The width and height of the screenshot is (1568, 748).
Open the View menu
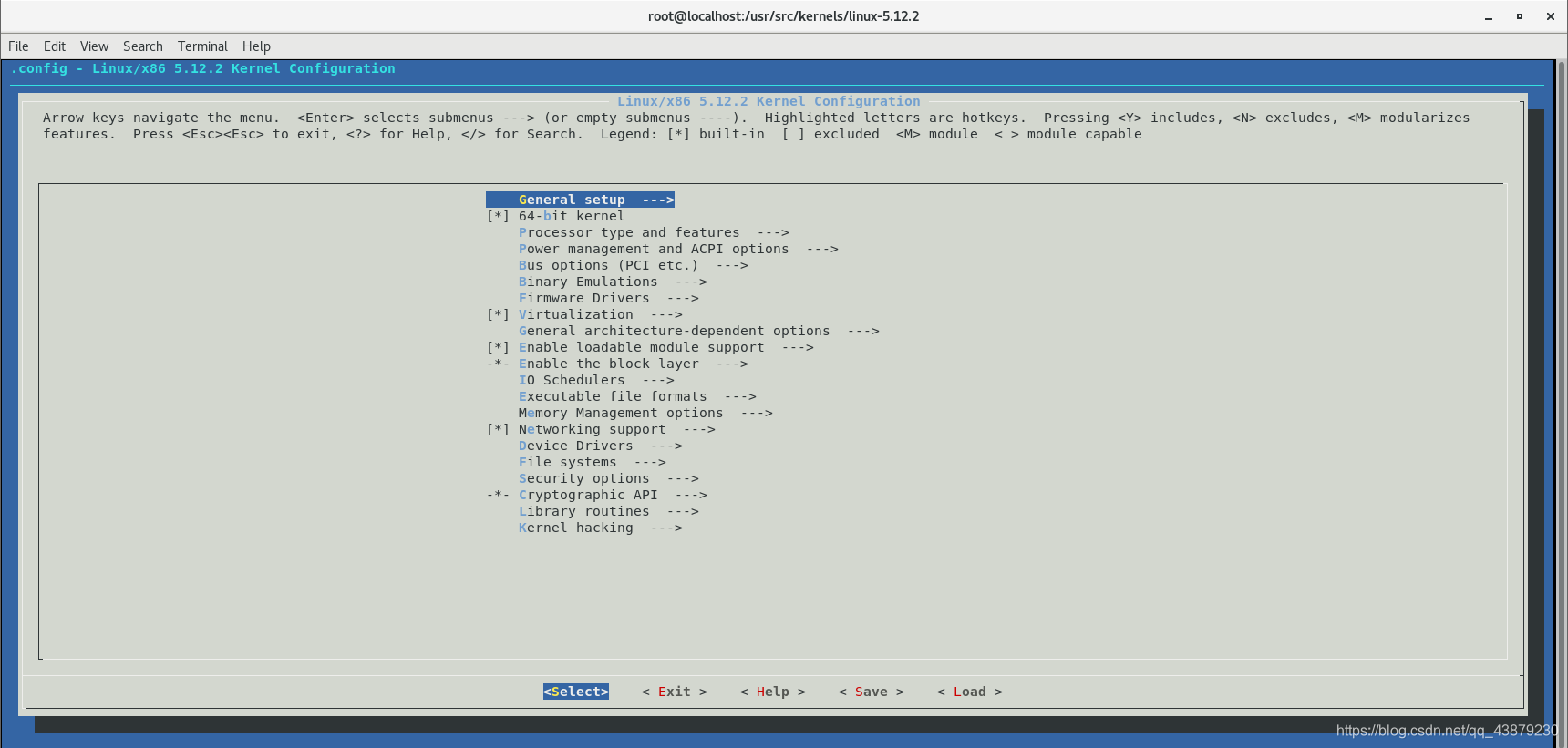point(94,46)
